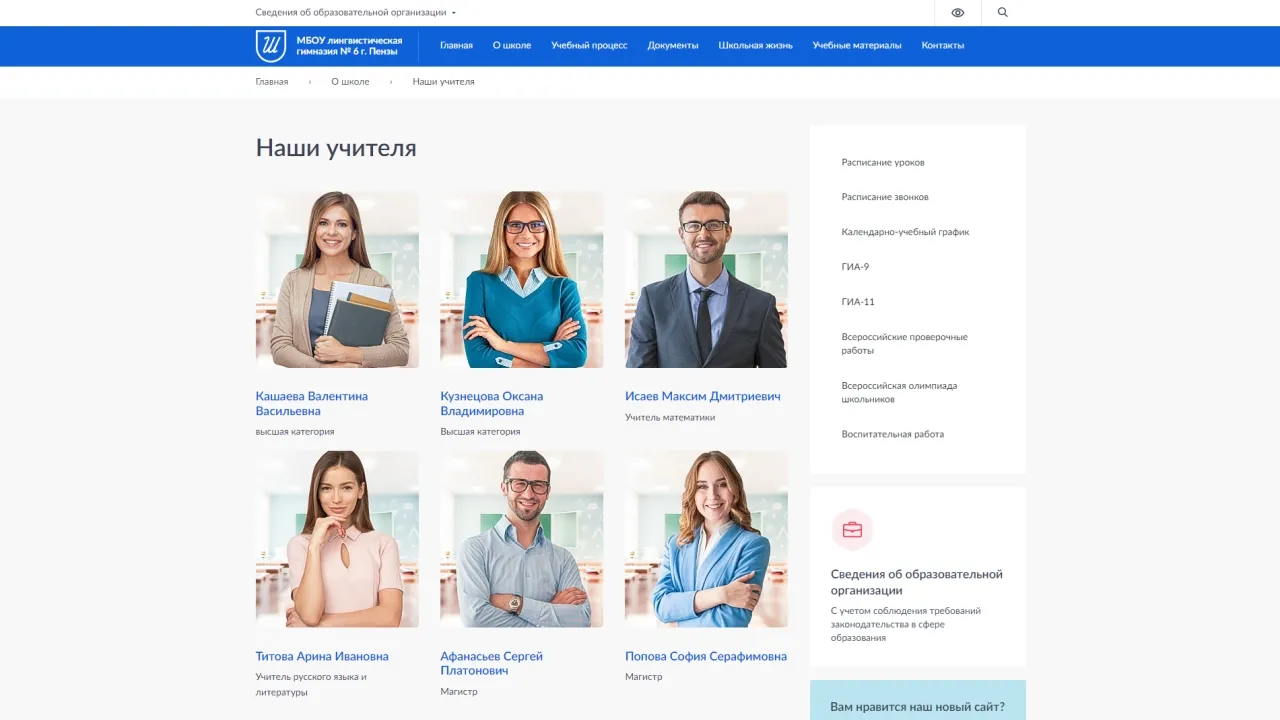Click the name 'Попова София Серафимовна'
1280x720 pixels.
[706, 657]
